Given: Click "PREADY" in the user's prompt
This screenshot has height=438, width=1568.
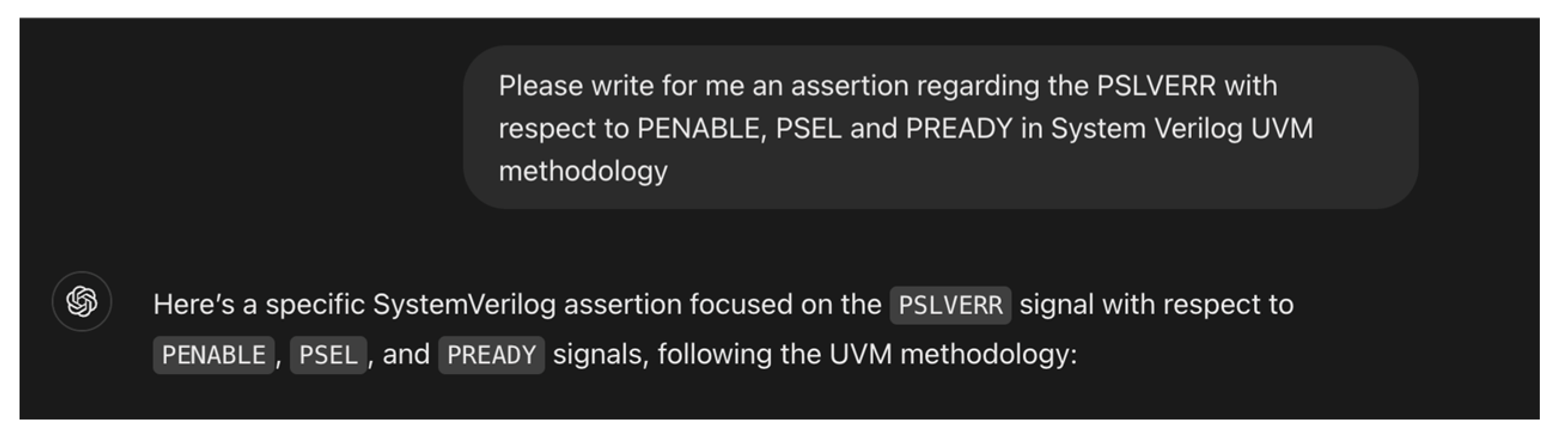Looking at the screenshot, I should point(959,128).
